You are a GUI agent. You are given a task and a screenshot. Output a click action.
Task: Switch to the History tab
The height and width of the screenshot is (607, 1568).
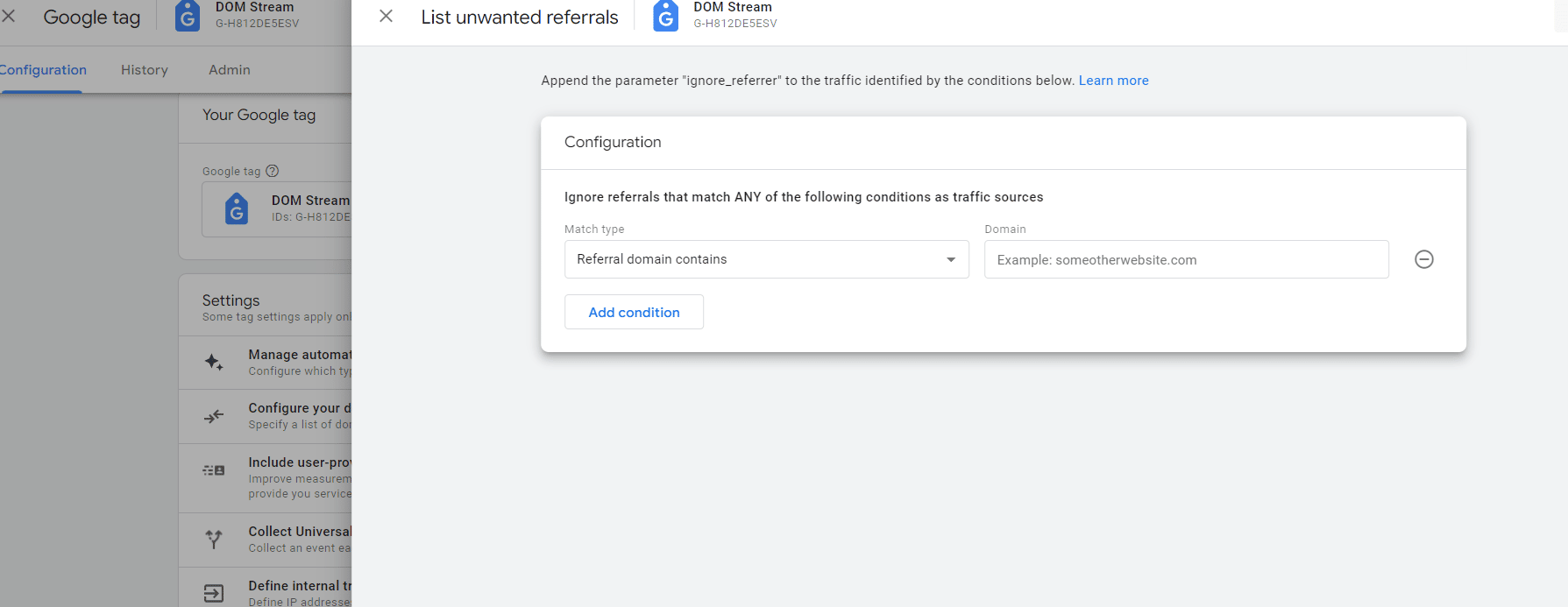(x=145, y=70)
